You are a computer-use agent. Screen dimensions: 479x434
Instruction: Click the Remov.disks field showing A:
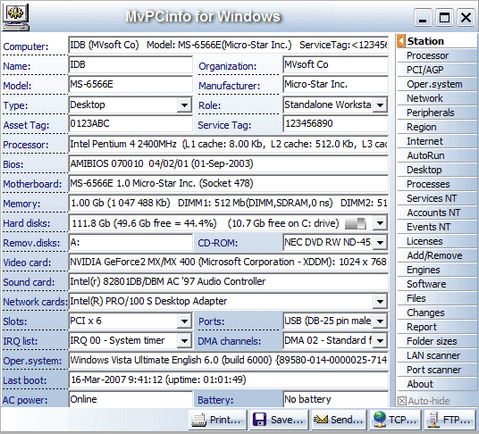(130, 242)
